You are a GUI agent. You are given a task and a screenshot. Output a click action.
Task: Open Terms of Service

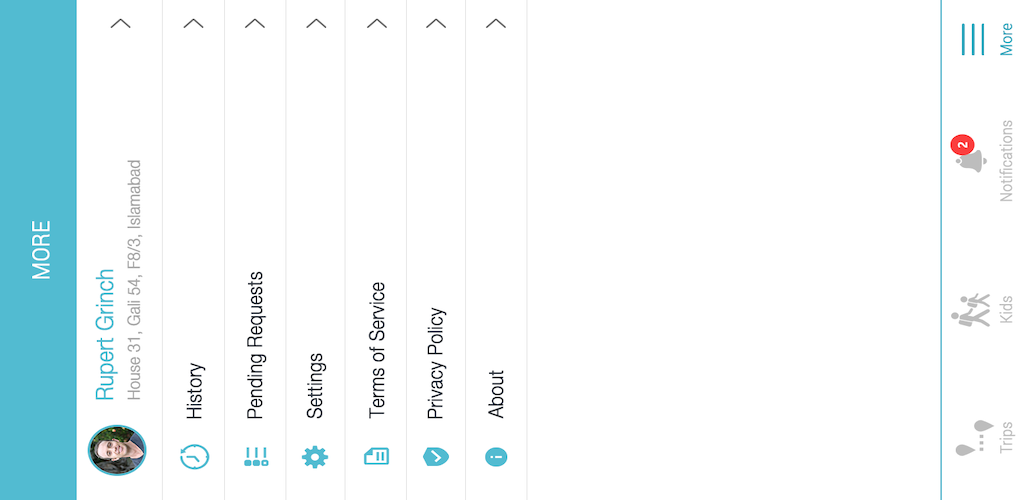(376, 350)
